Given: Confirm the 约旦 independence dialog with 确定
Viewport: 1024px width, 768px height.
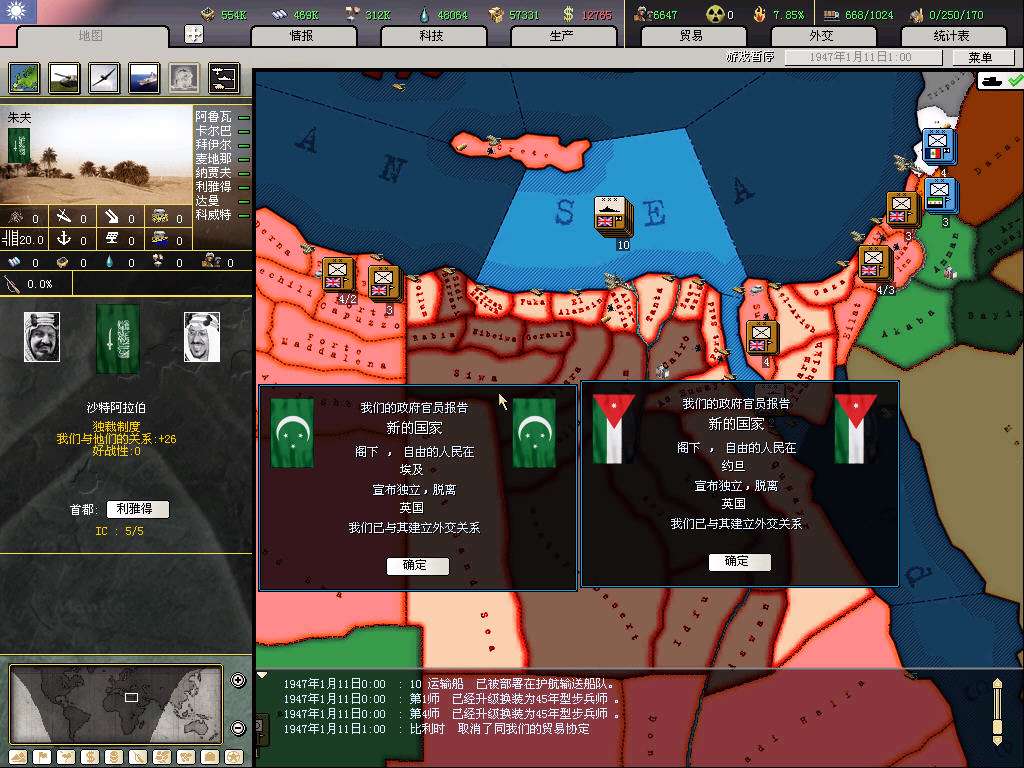Looking at the screenshot, I should [x=739, y=562].
